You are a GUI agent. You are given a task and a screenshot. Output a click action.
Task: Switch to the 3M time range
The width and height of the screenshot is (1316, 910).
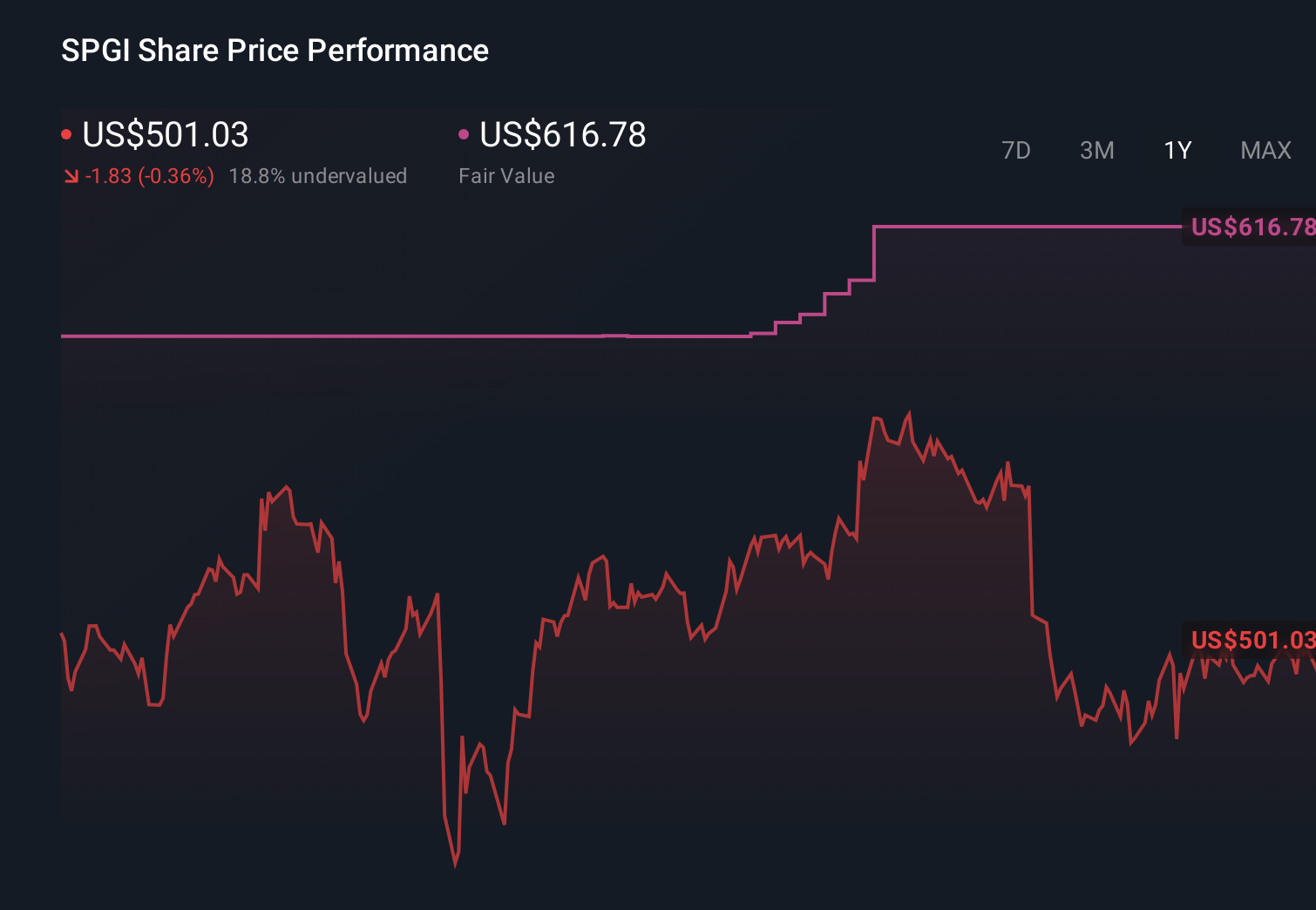(1096, 150)
